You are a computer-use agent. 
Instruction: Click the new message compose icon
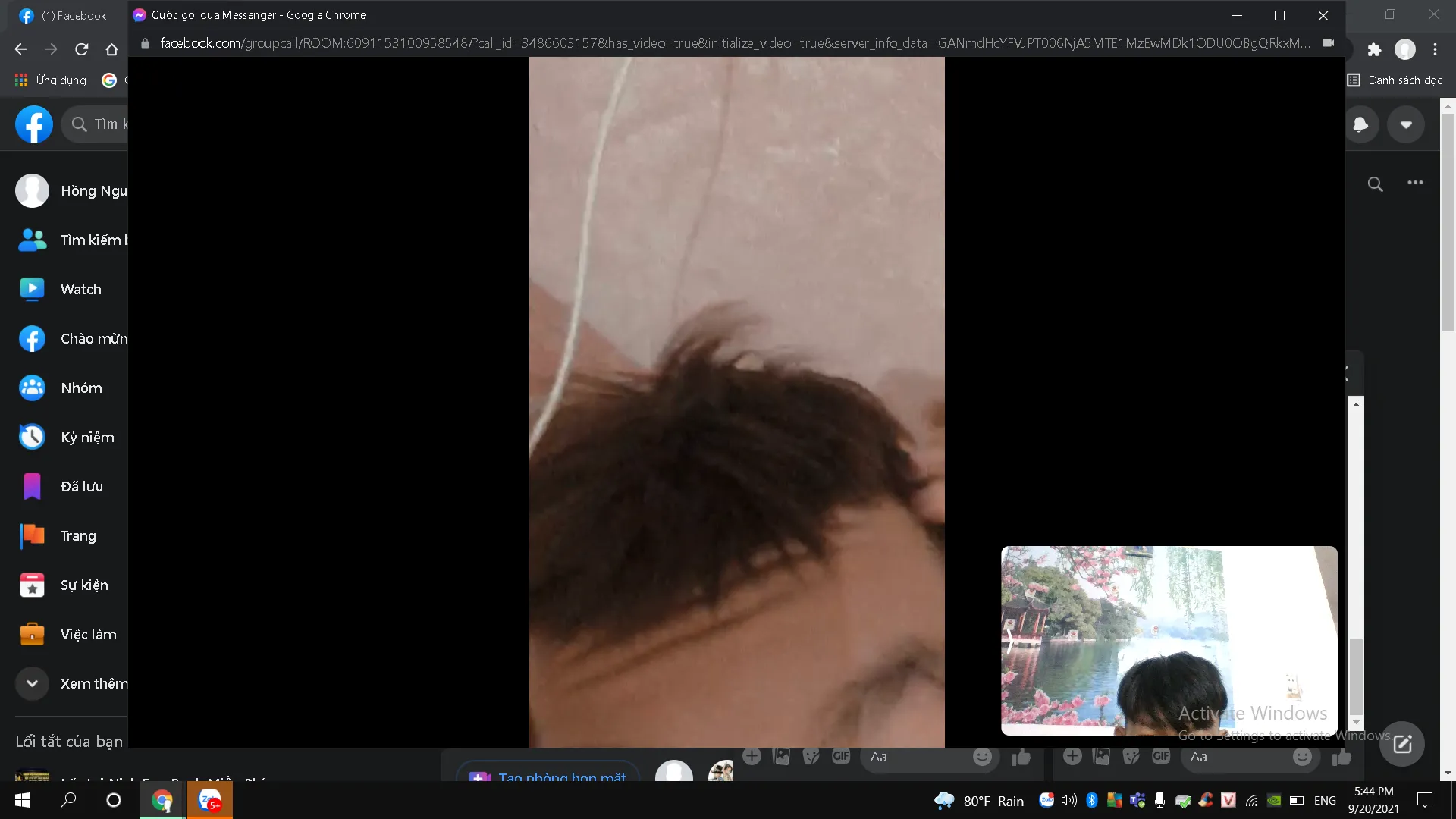click(1402, 744)
